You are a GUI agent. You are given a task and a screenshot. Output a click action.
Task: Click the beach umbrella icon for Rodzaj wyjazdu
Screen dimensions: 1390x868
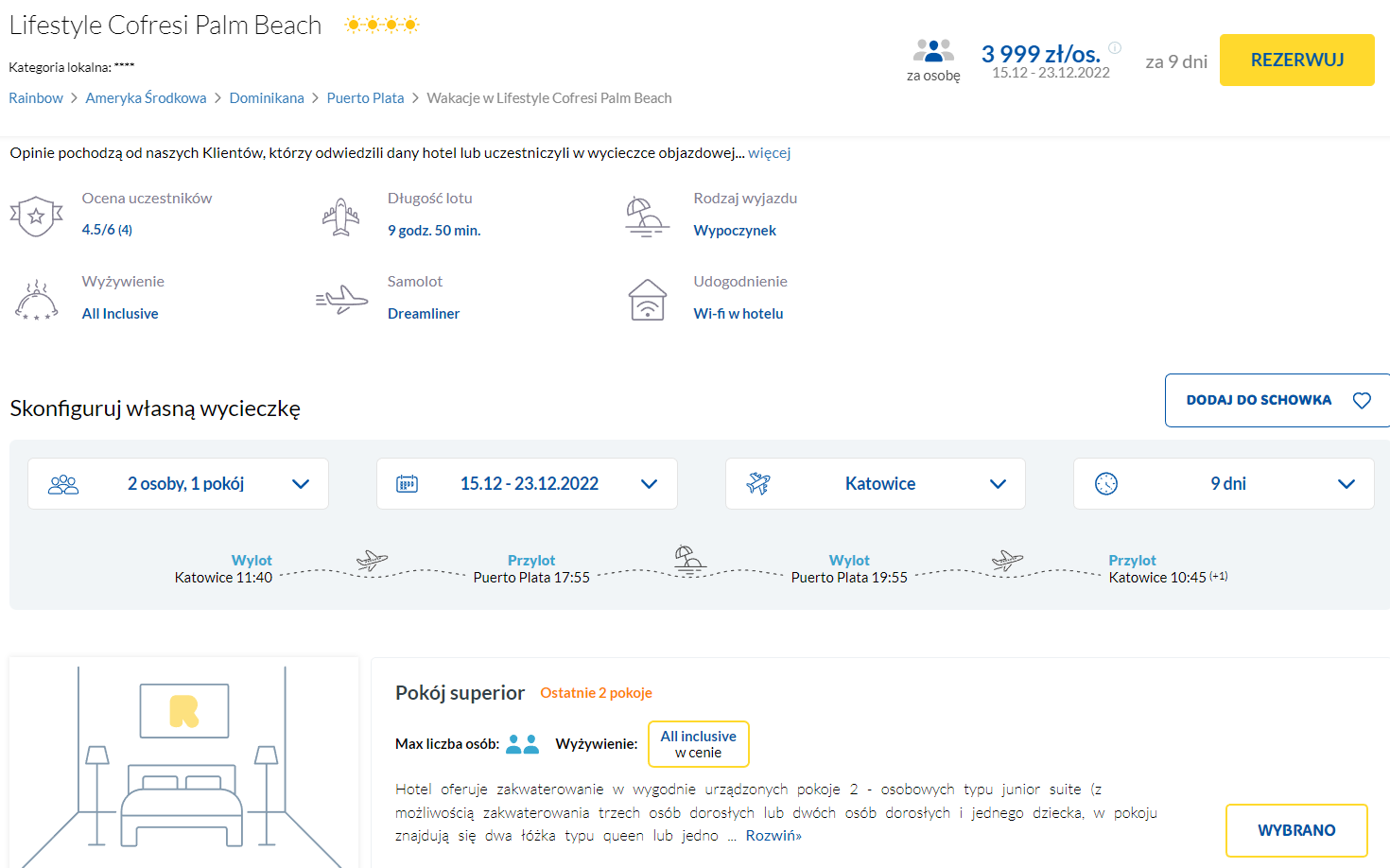(x=646, y=217)
